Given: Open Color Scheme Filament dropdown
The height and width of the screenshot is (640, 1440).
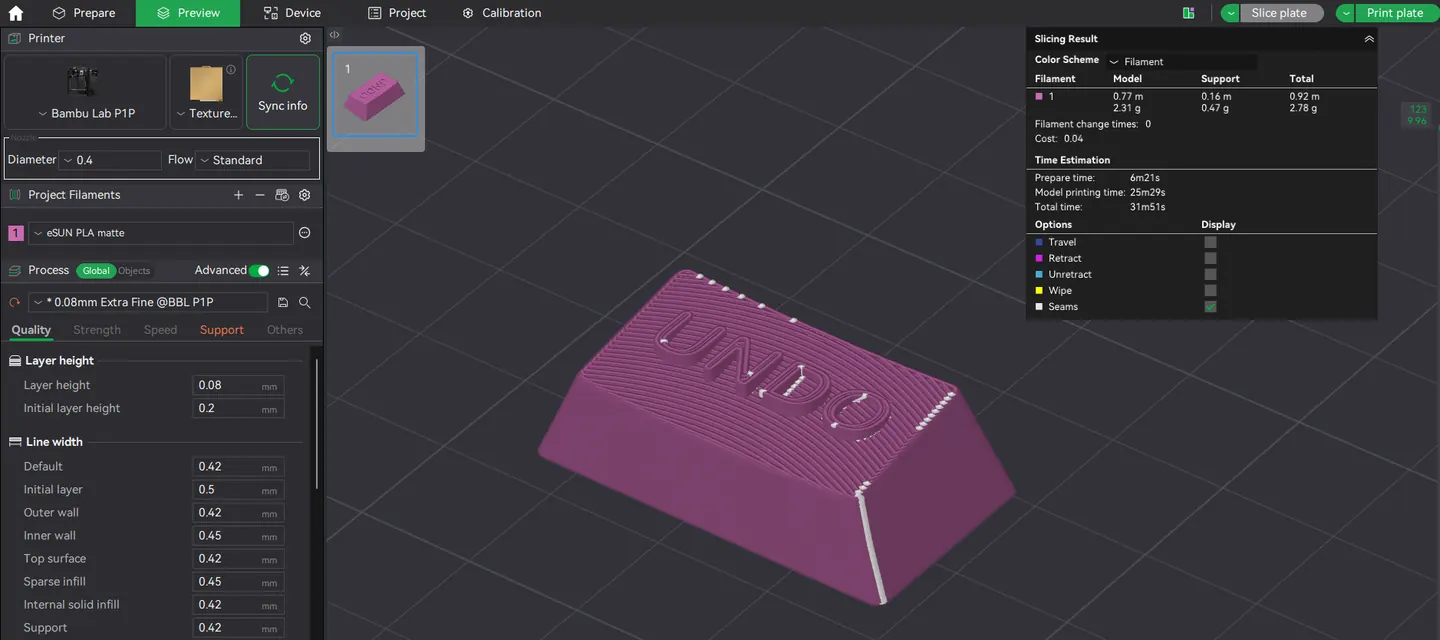Looking at the screenshot, I should click(1182, 61).
